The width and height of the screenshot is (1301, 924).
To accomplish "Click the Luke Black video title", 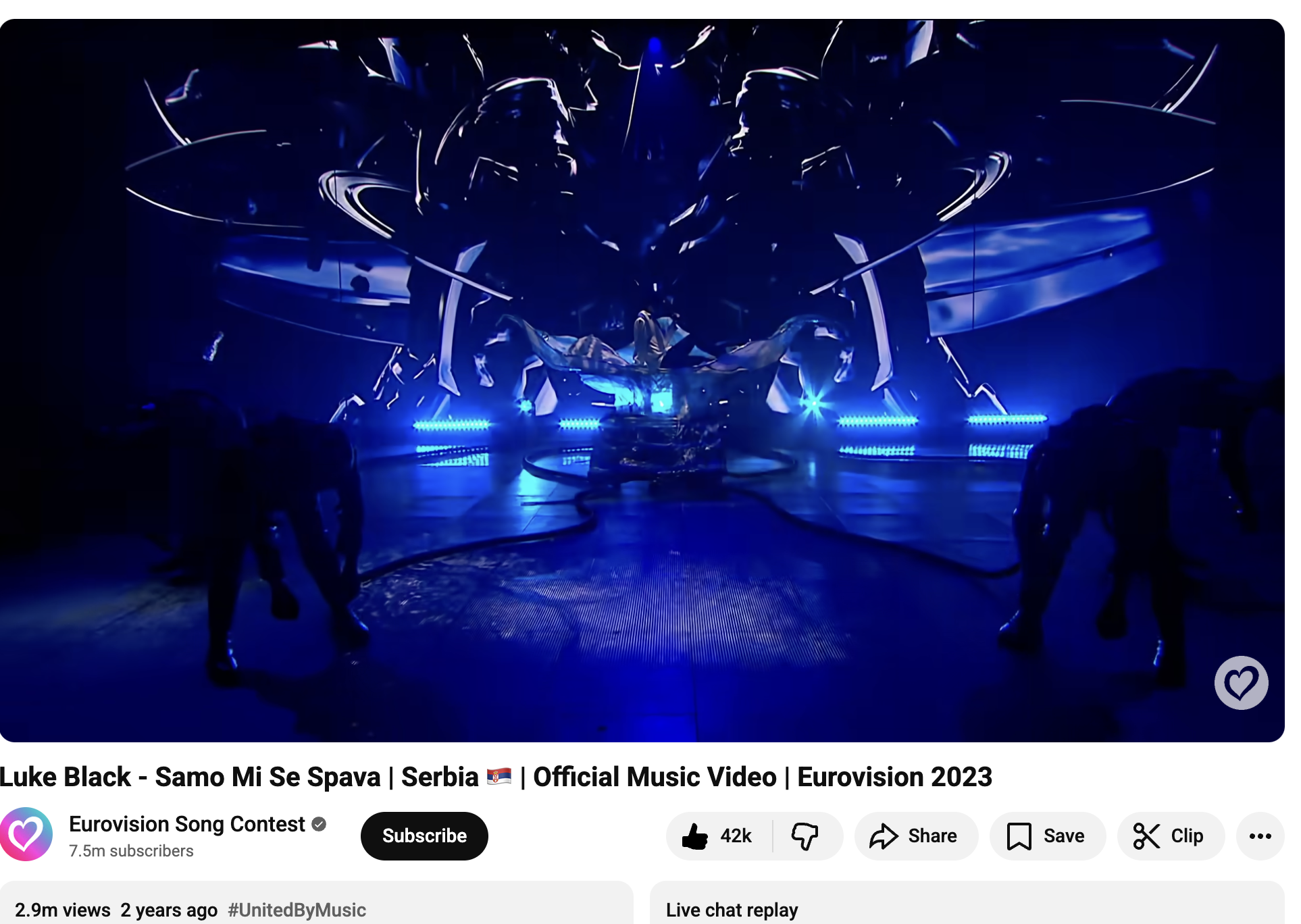I will coord(496,777).
